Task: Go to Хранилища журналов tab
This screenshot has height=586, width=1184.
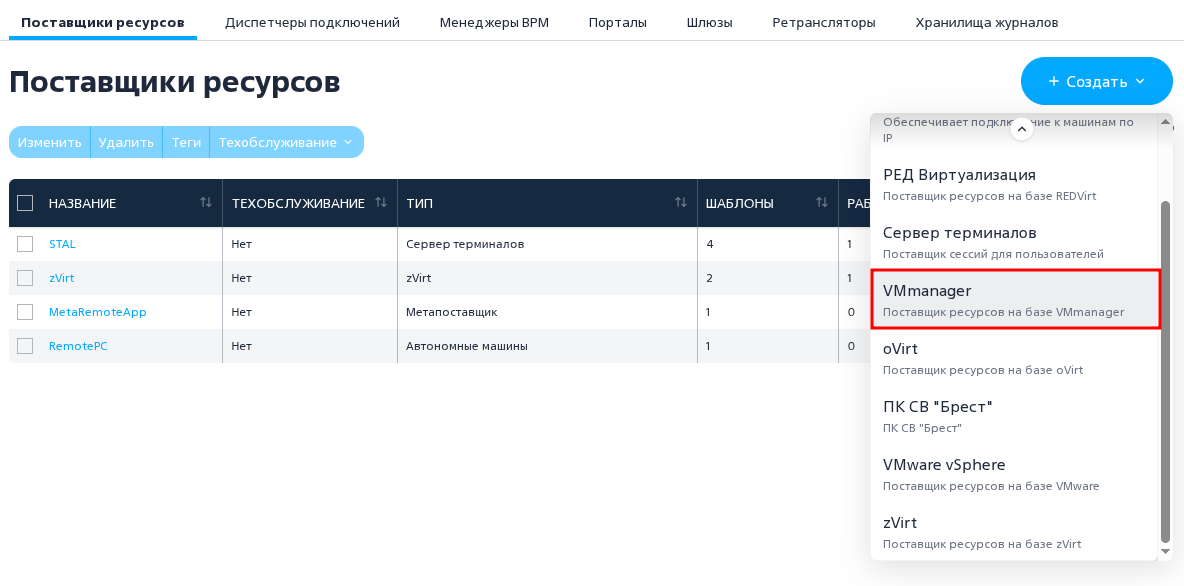Action: point(986,23)
